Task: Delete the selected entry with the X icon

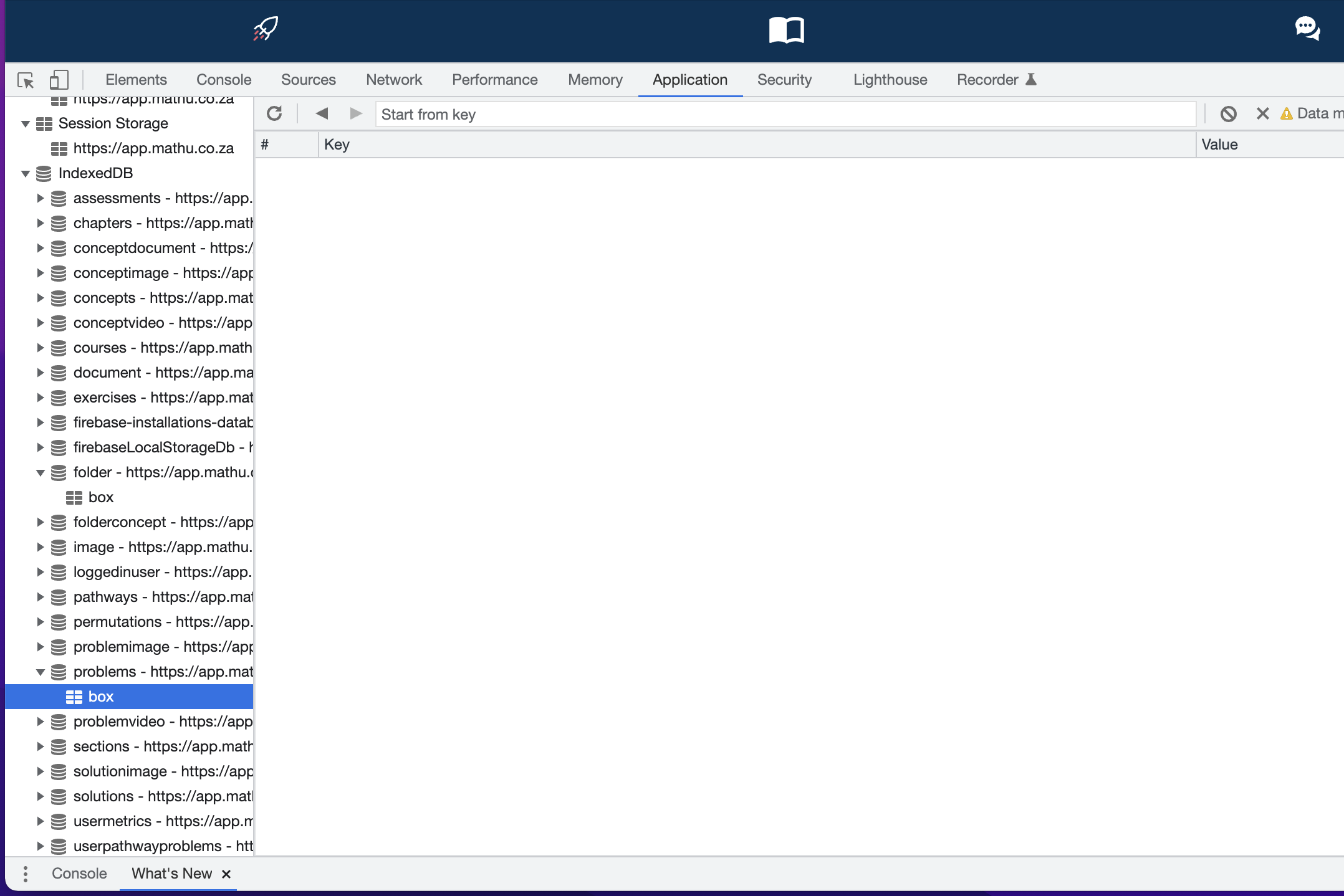Action: tap(1262, 113)
